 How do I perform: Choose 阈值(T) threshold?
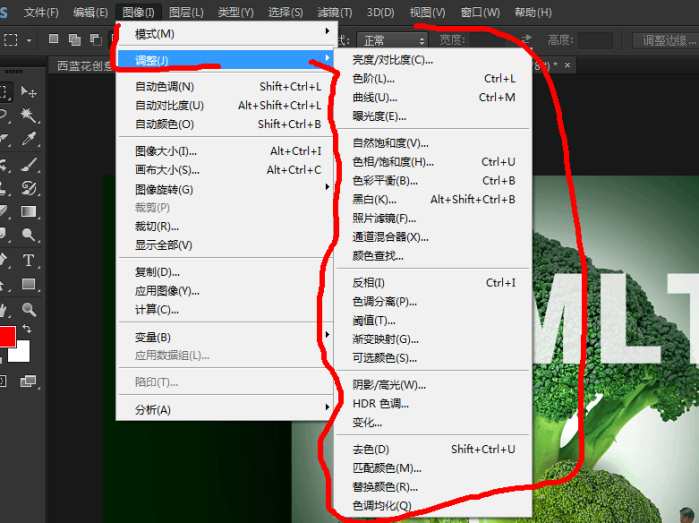(x=433, y=321)
